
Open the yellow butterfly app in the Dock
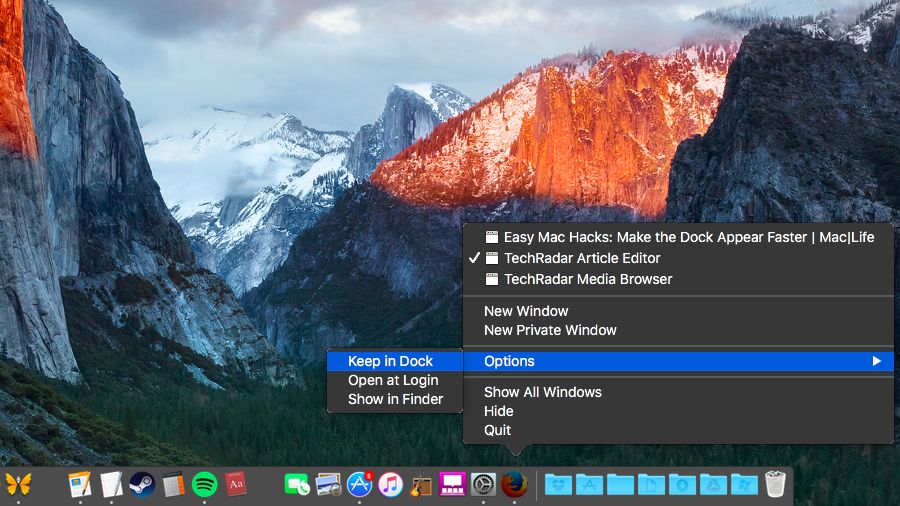click(x=18, y=485)
